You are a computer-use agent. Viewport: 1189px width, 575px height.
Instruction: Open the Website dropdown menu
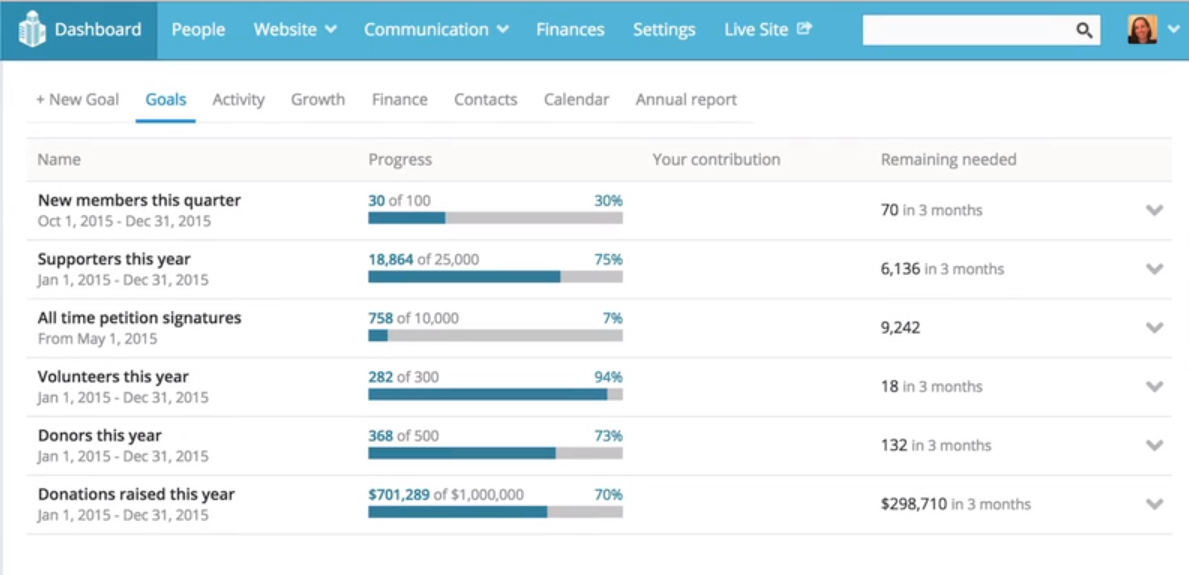[x=295, y=30]
